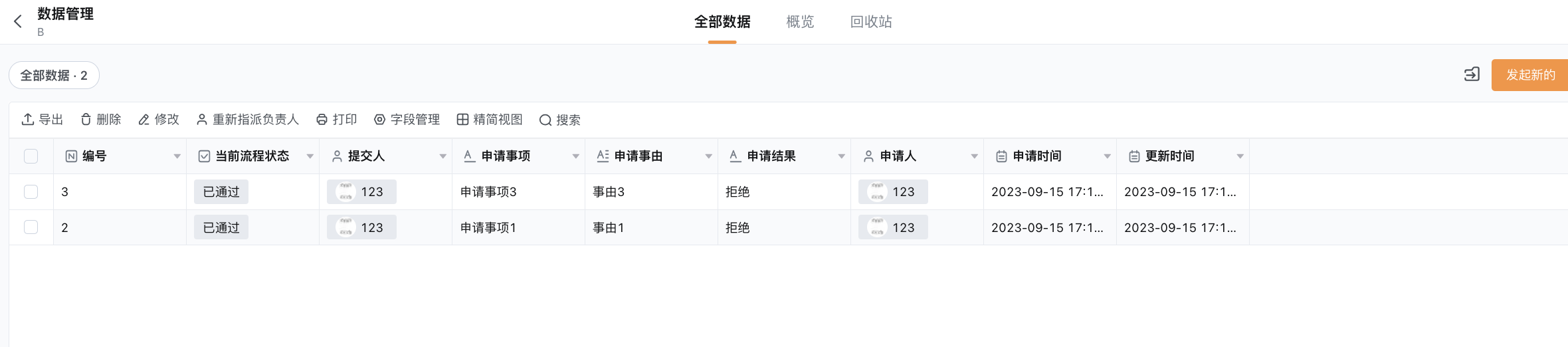This screenshot has height=347, width=1568.
Task: Switch to simplified view (精简视图)
Action: (x=490, y=120)
